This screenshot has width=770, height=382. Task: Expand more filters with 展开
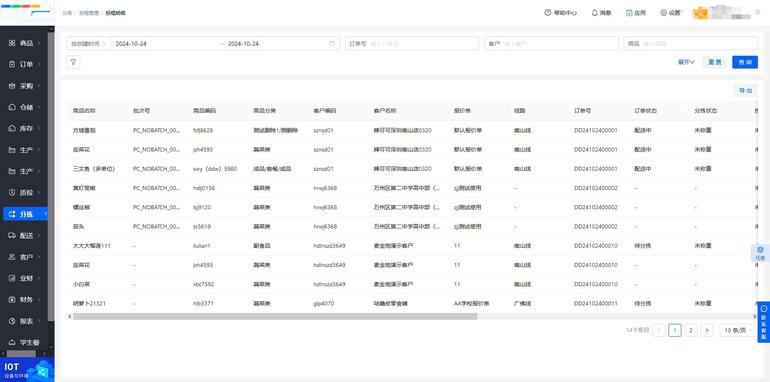[687, 62]
